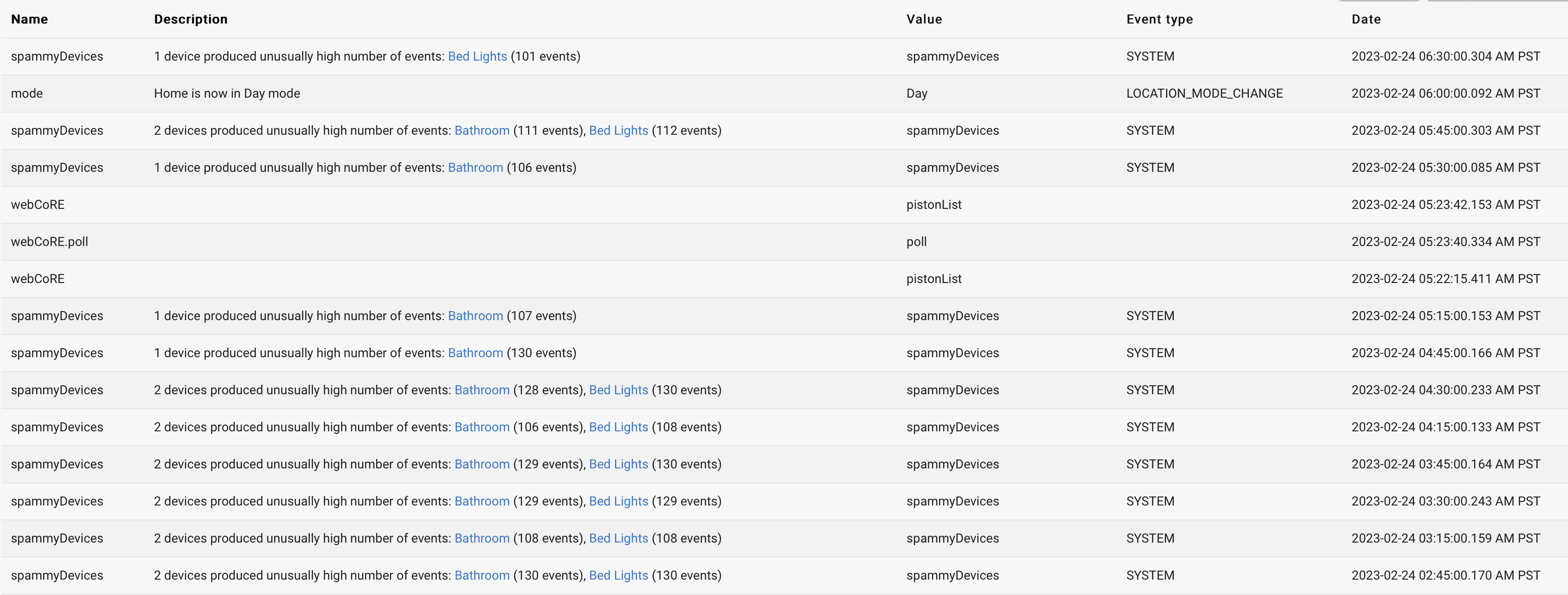The width and height of the screenshot is (1568, 595).
Task: Open Bed Lights link in 05:45:00 row
Action: pos(619,131)
